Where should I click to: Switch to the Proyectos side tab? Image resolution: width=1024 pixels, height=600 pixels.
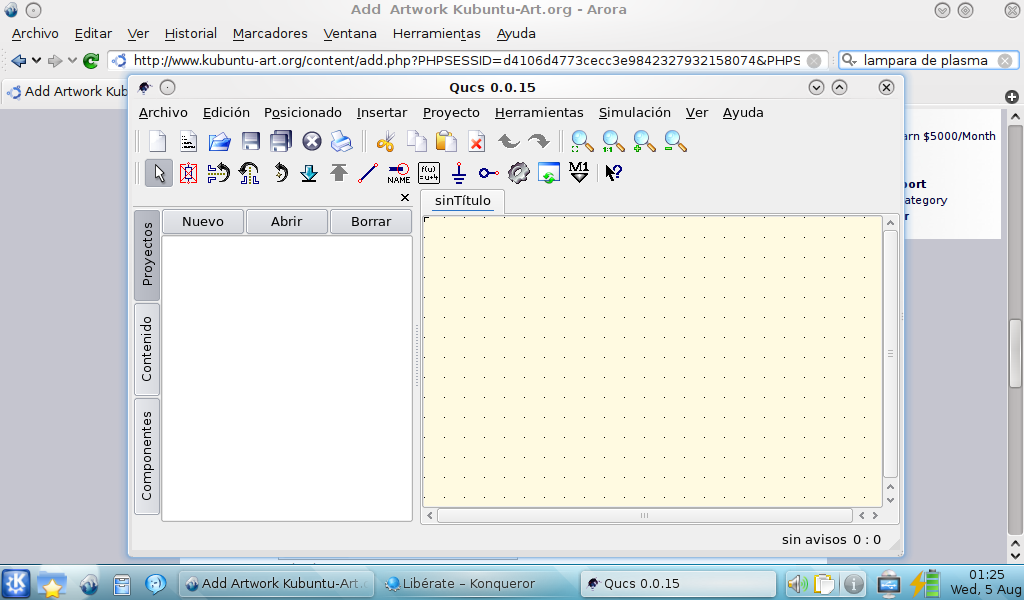147,255
